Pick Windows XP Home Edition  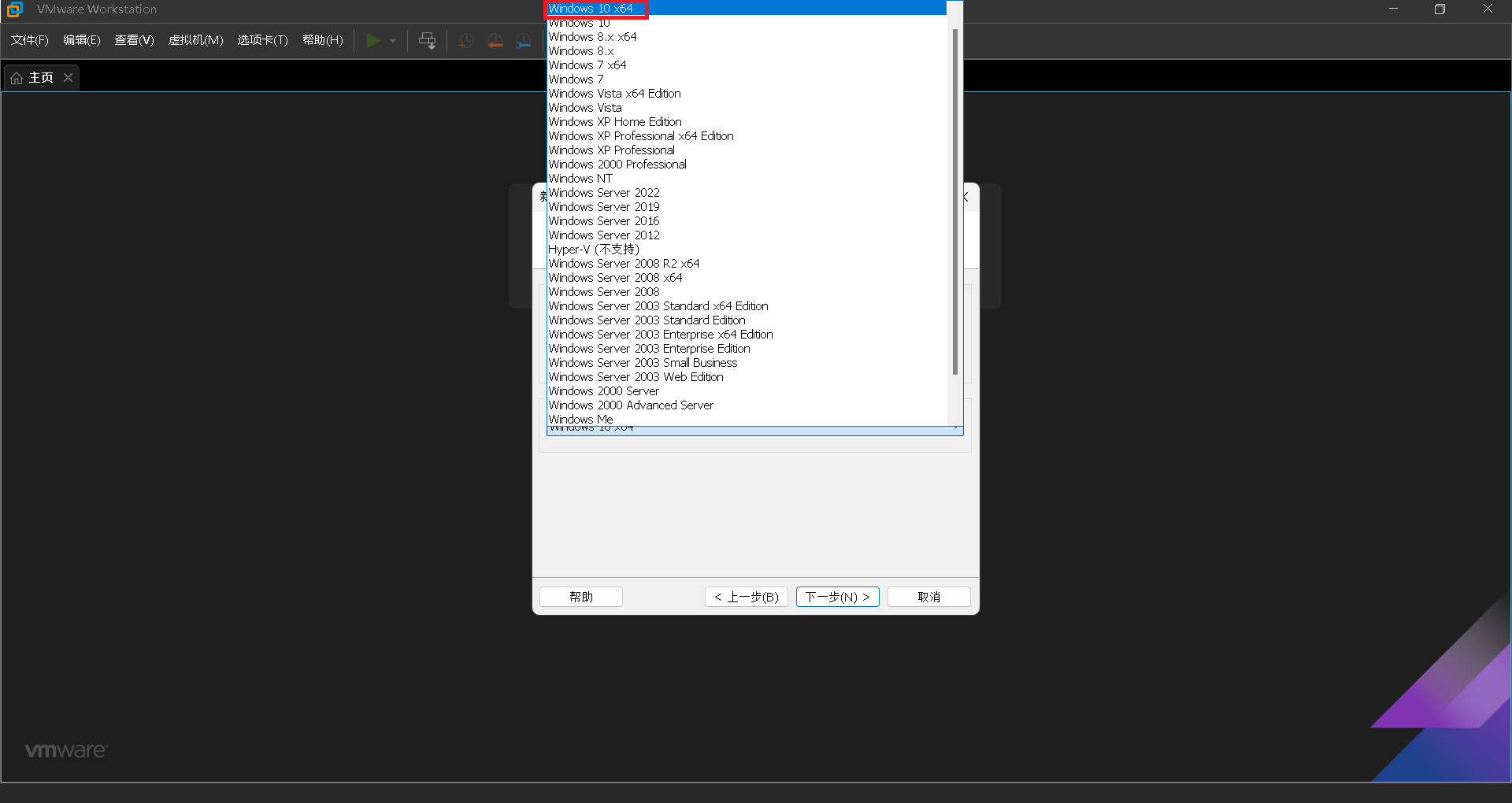coord(747,122)
